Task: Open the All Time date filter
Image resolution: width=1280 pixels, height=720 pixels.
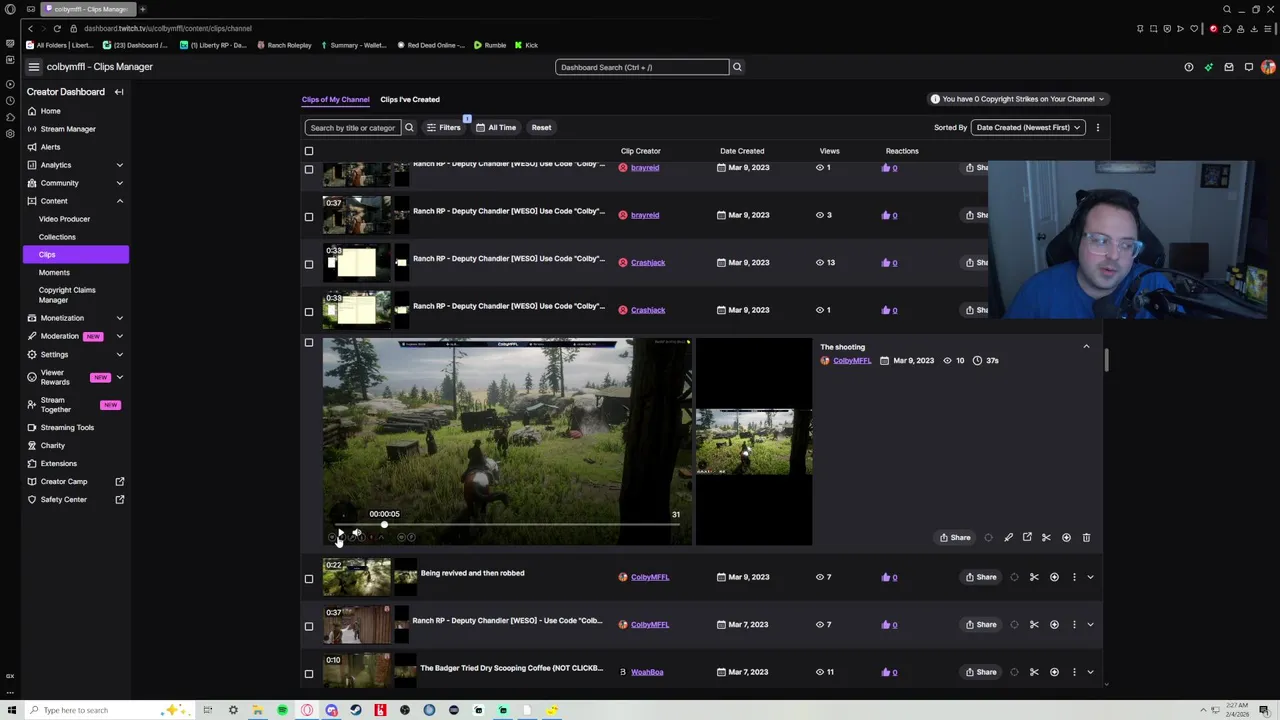Action: pyautogui.click(x=496, y=127)
